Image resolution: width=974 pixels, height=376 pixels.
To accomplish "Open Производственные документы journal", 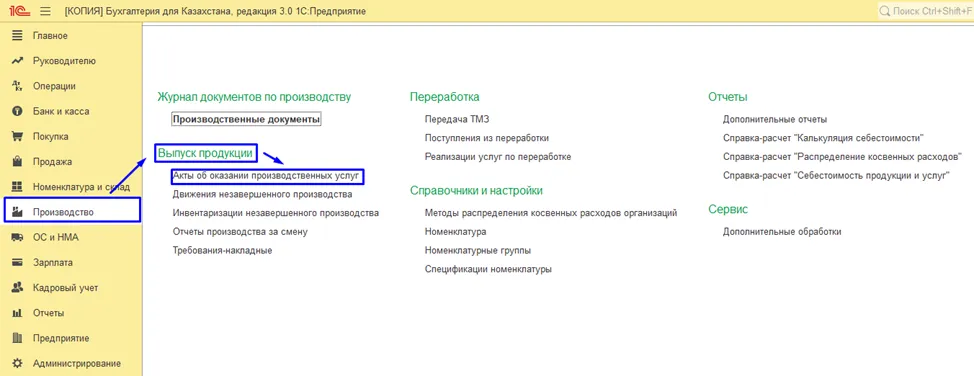I will tap(246, 119).
